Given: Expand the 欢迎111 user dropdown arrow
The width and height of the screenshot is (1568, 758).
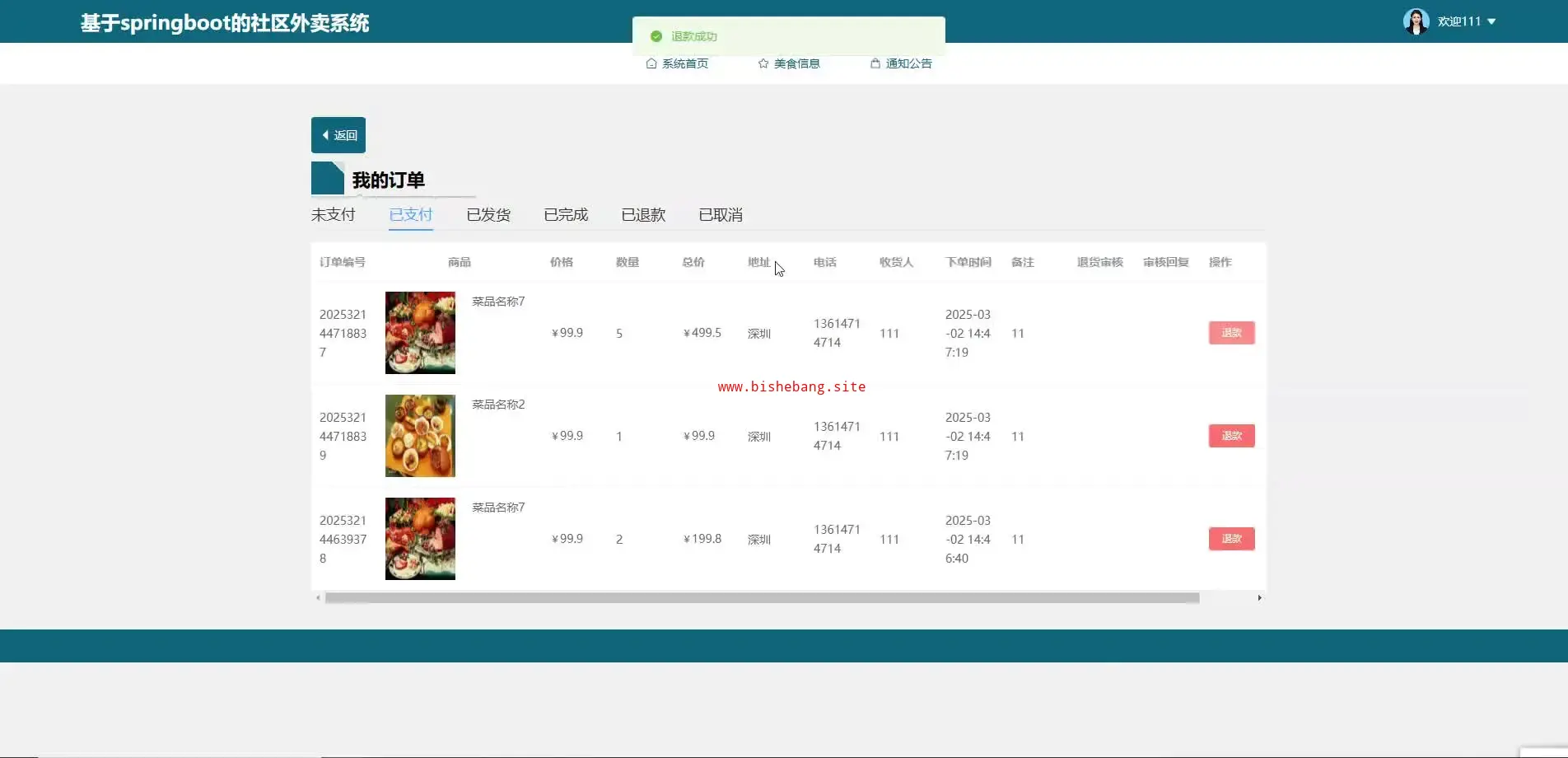Looking at the screenshot, I should tap(1491, 21).
